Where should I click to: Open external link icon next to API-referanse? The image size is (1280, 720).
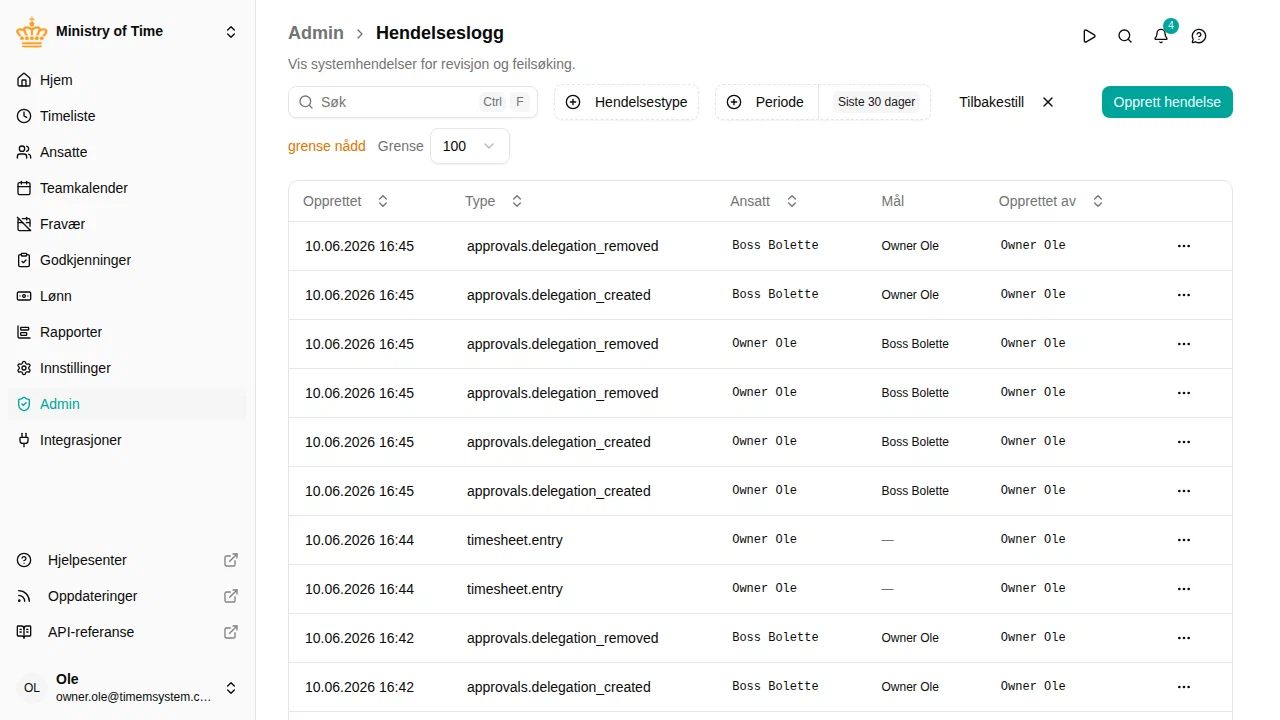point(231,632)
